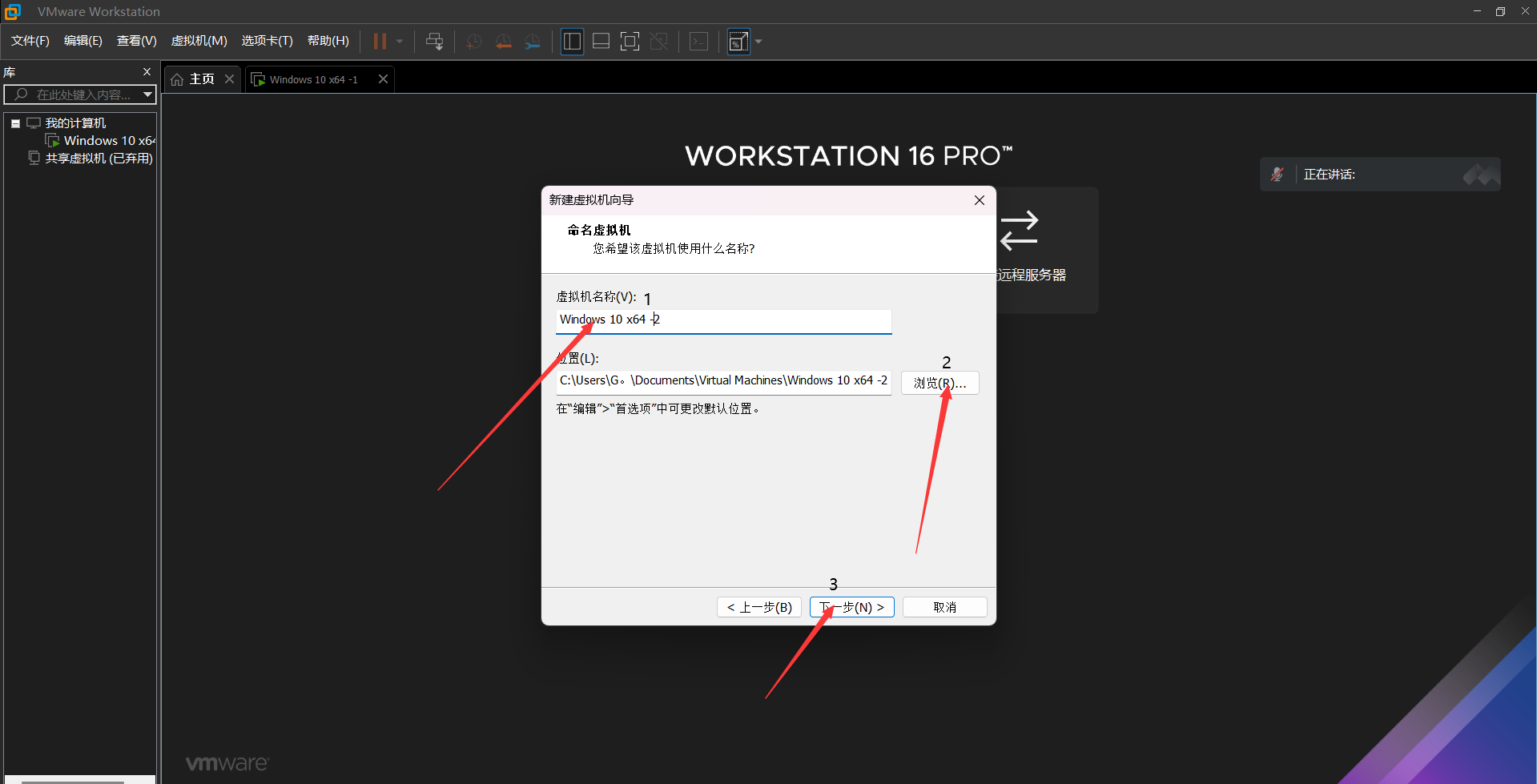Click the text 您希望该虚拟机使用什么名称?
Viewport: 1537px width, 784px height.
pos(674,249)
